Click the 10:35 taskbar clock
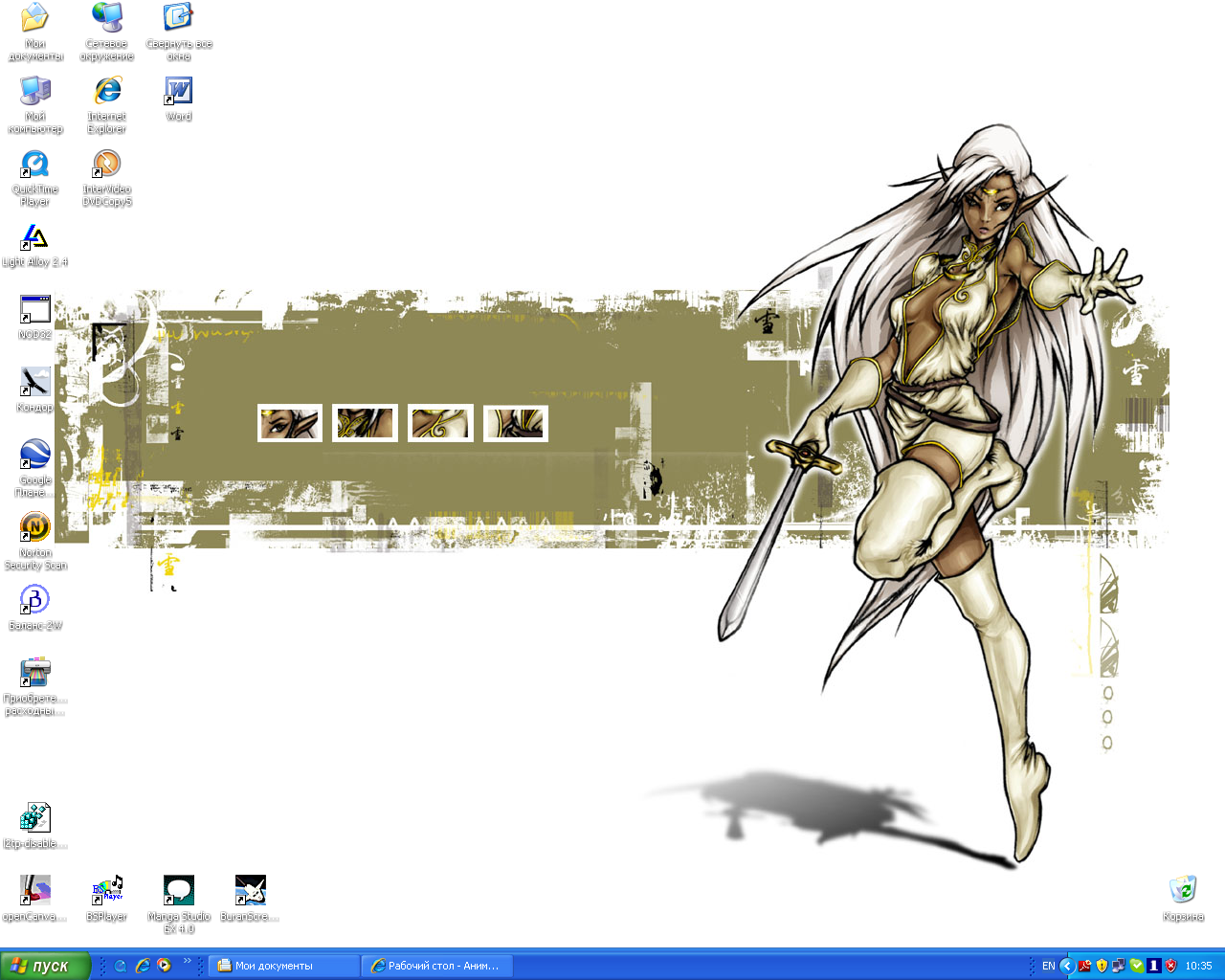 (1198, 966)
